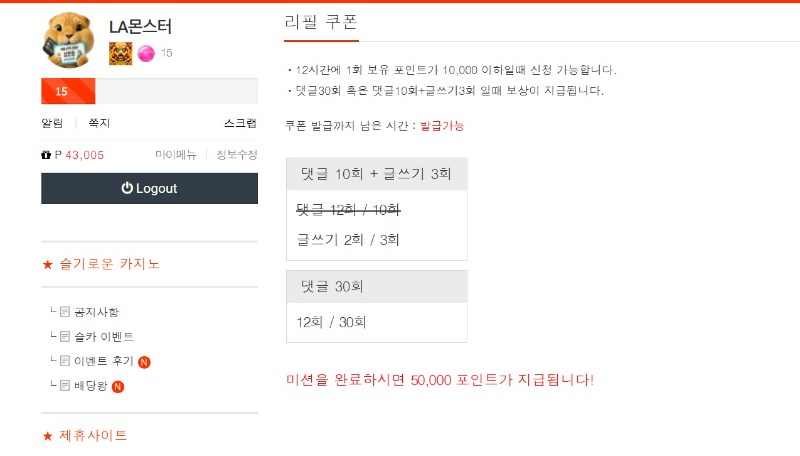Click the star icon beside 슬기로운 카지노
Screen dimensions: 800x456
click(x=47, y=264)
